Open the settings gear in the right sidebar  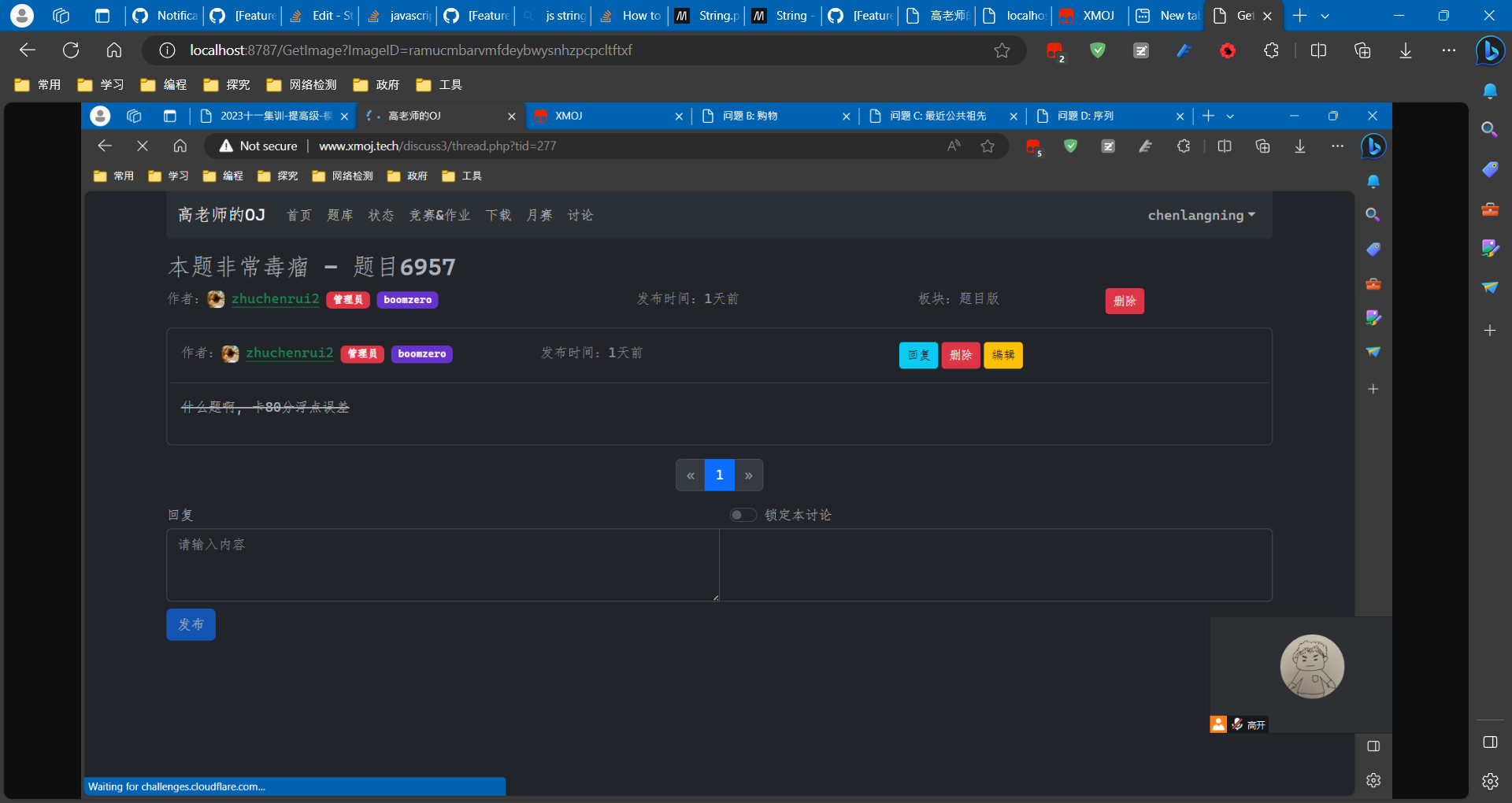point(1489,781)
